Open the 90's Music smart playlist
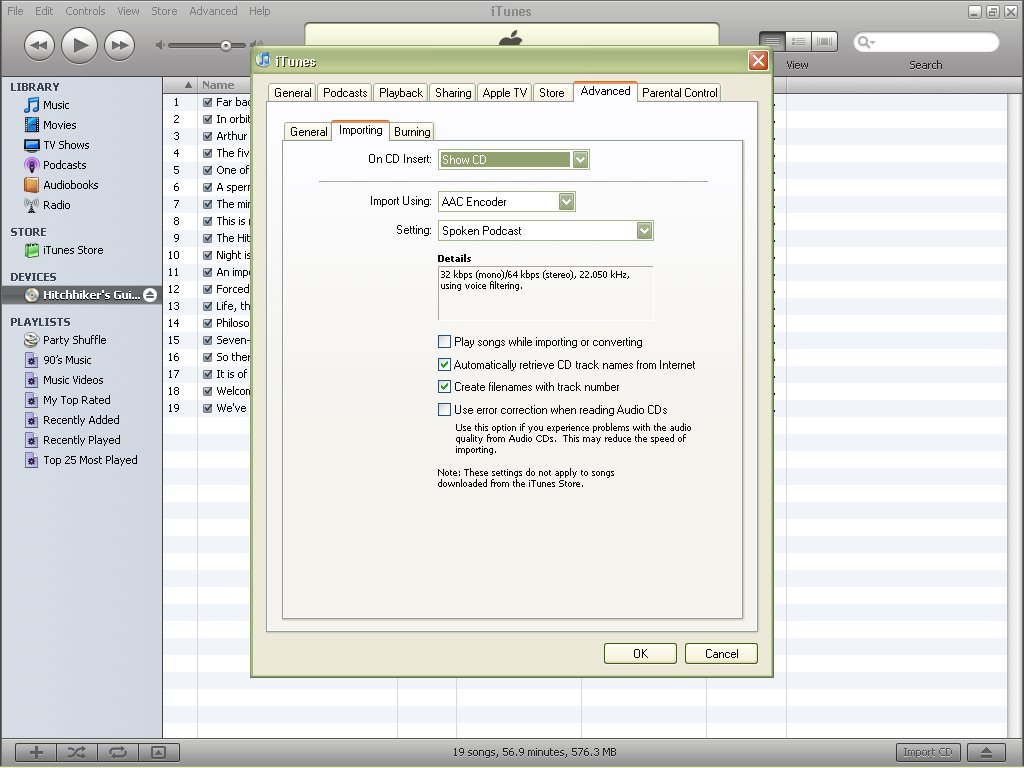The height and width of the screenshot is (768, 1024). [67, 360]
